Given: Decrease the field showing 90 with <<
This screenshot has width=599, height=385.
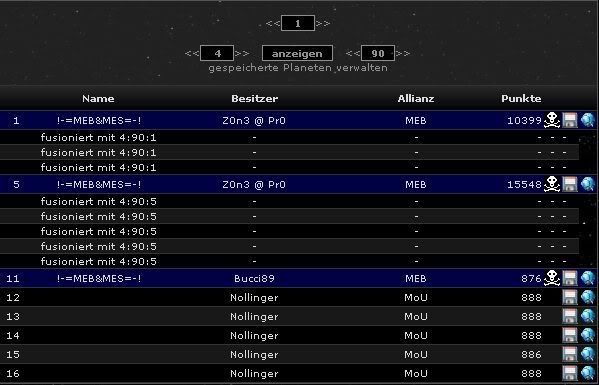Looking at the screenshot, I should [353, 53].
